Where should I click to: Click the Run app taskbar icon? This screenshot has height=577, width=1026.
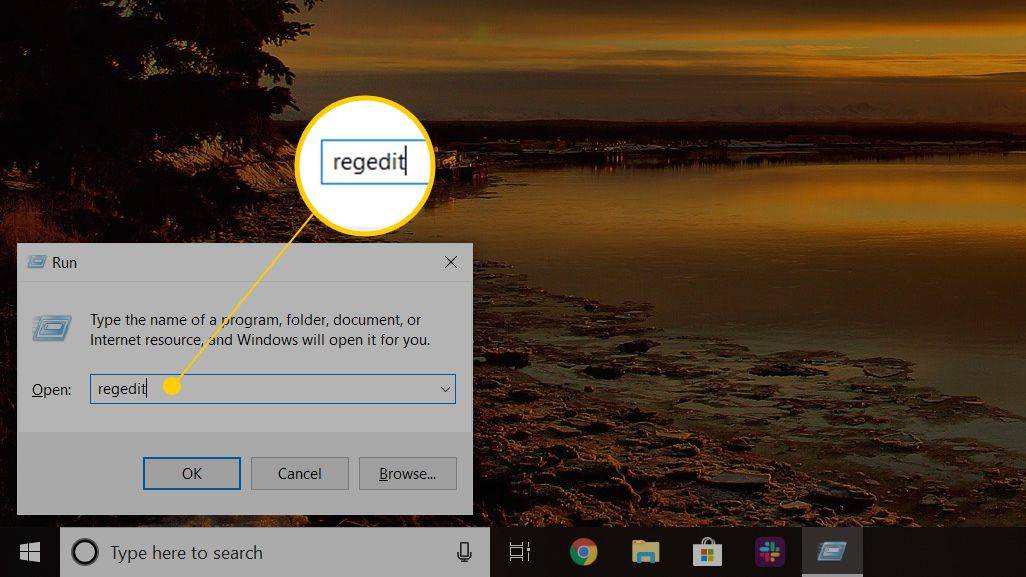(x=832, y=552)
